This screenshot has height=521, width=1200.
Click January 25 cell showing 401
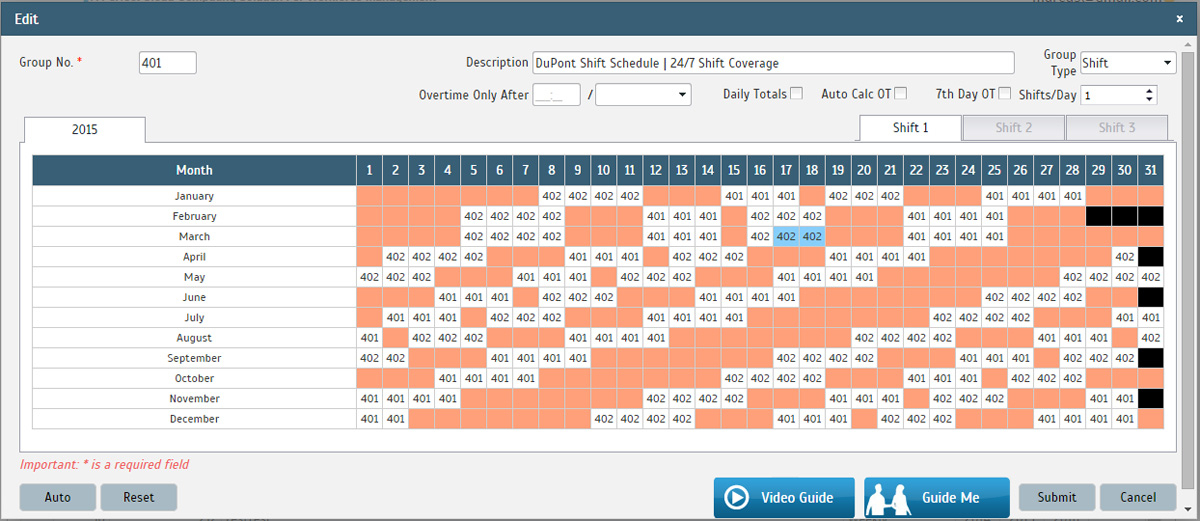click(994, 196)
